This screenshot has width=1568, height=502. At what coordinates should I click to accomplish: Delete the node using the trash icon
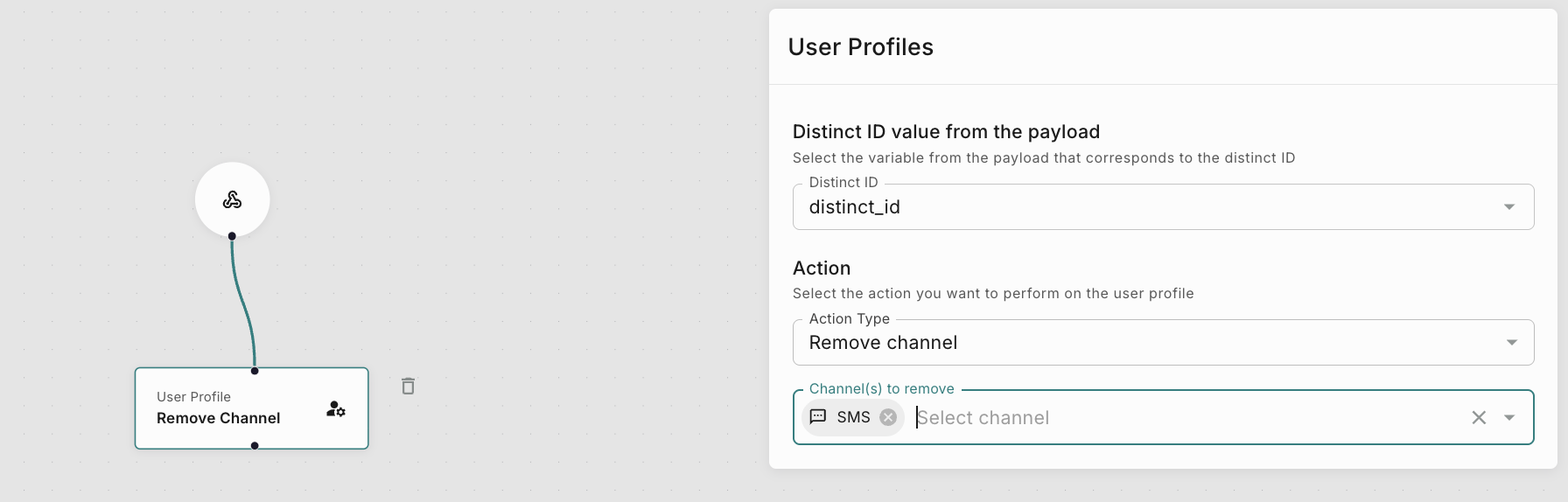408,387
